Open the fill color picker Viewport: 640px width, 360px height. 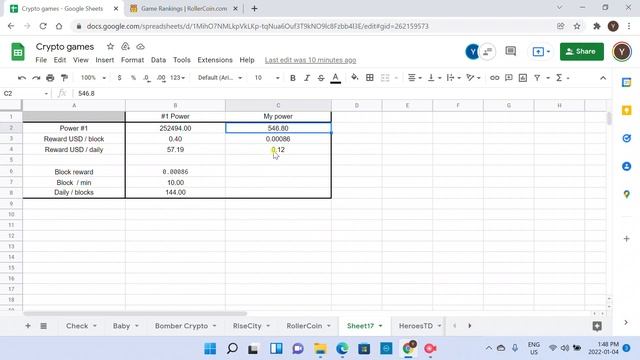point(355,77)
